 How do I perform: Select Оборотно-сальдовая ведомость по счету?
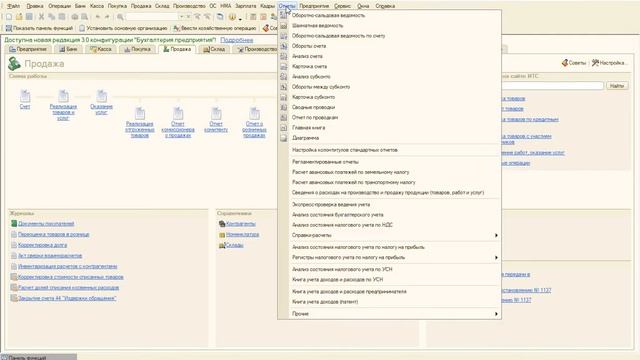(338, 36)
